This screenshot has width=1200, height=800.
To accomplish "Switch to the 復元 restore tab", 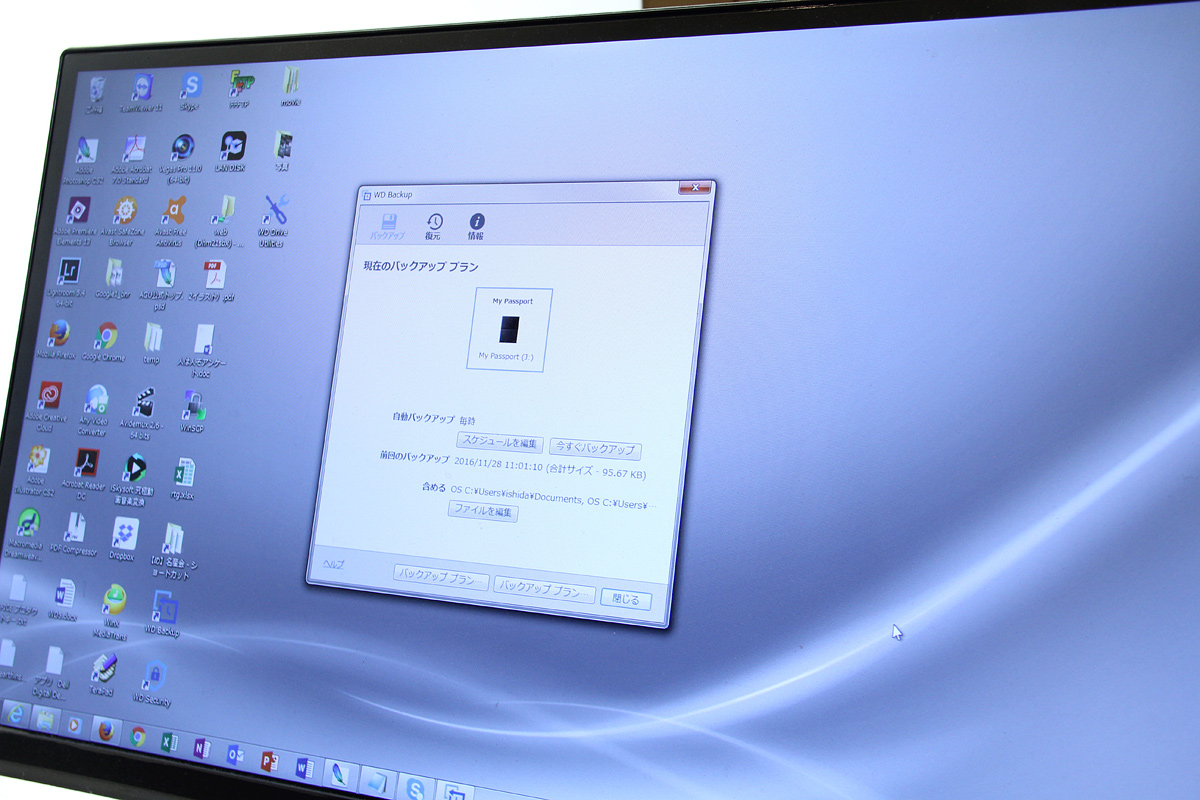I will (434, 227).
